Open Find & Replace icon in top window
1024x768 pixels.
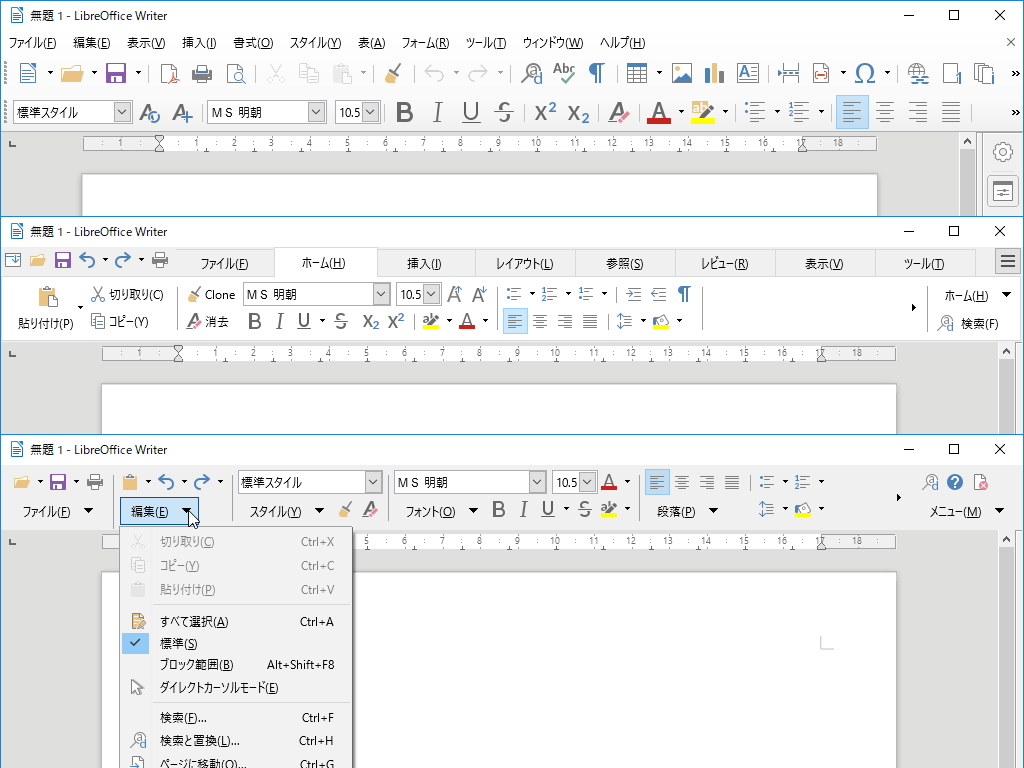click(531, 73)
